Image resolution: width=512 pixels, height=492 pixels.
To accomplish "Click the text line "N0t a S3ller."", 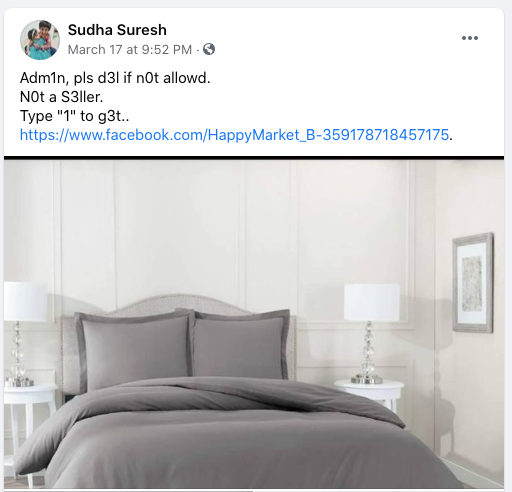I will (x=62, y=97).
